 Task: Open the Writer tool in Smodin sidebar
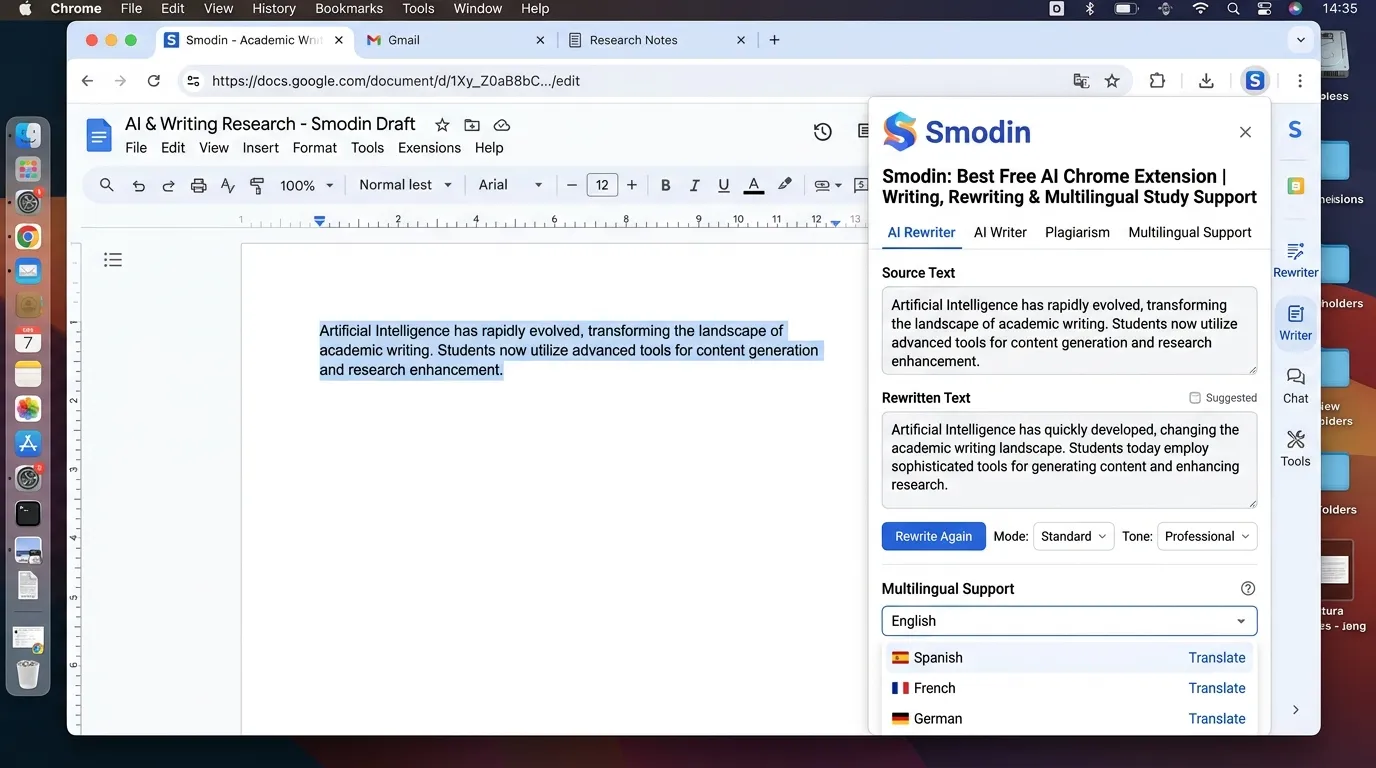[1296, 323]
